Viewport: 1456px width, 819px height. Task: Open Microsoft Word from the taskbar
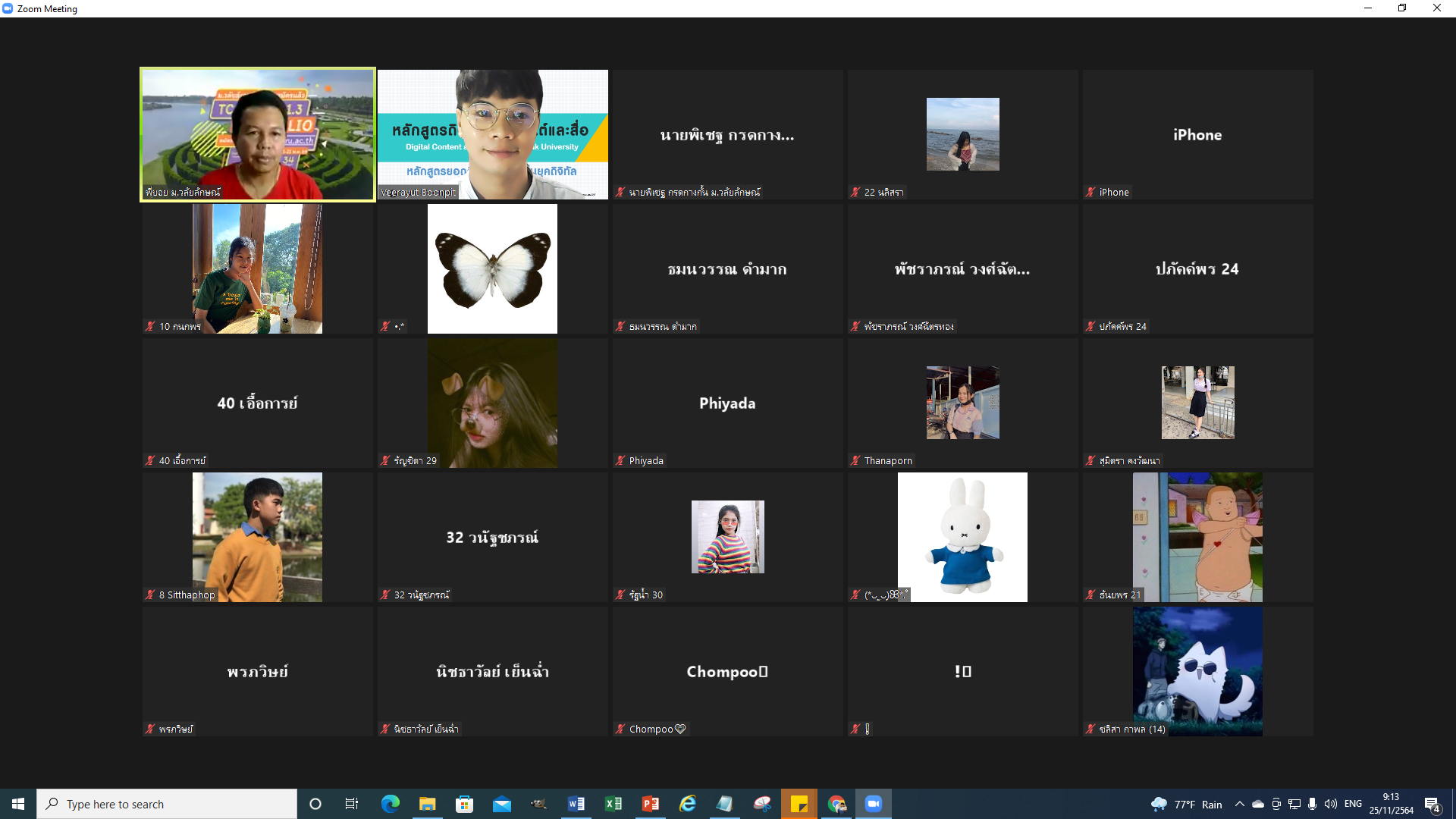pos(576,804)
